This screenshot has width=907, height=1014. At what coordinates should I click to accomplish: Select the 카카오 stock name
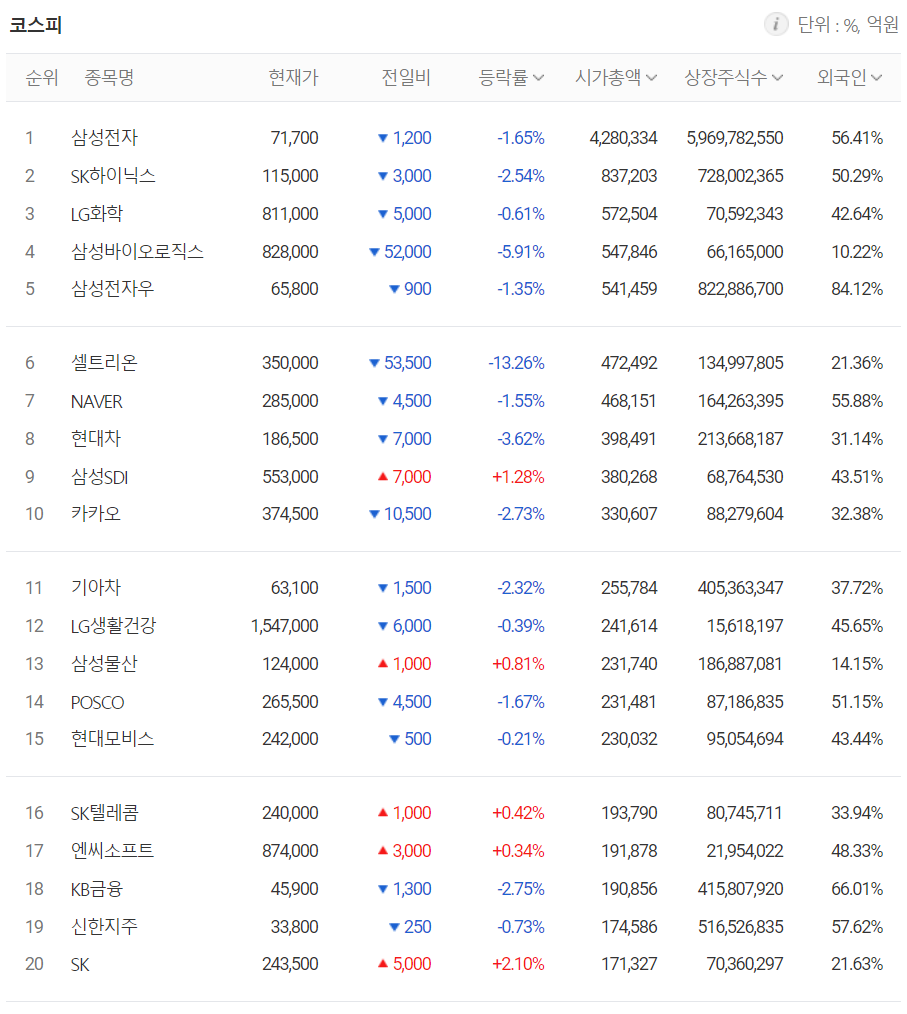click(x=96, y=514)
